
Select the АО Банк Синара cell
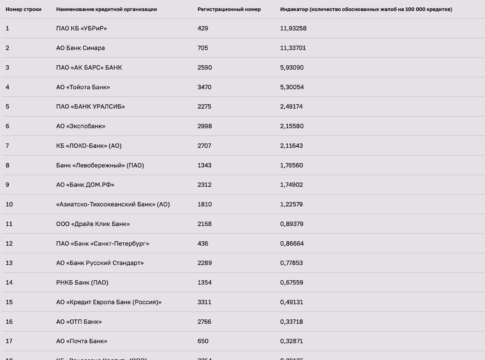pyautogui.click(x=80, y=48)
